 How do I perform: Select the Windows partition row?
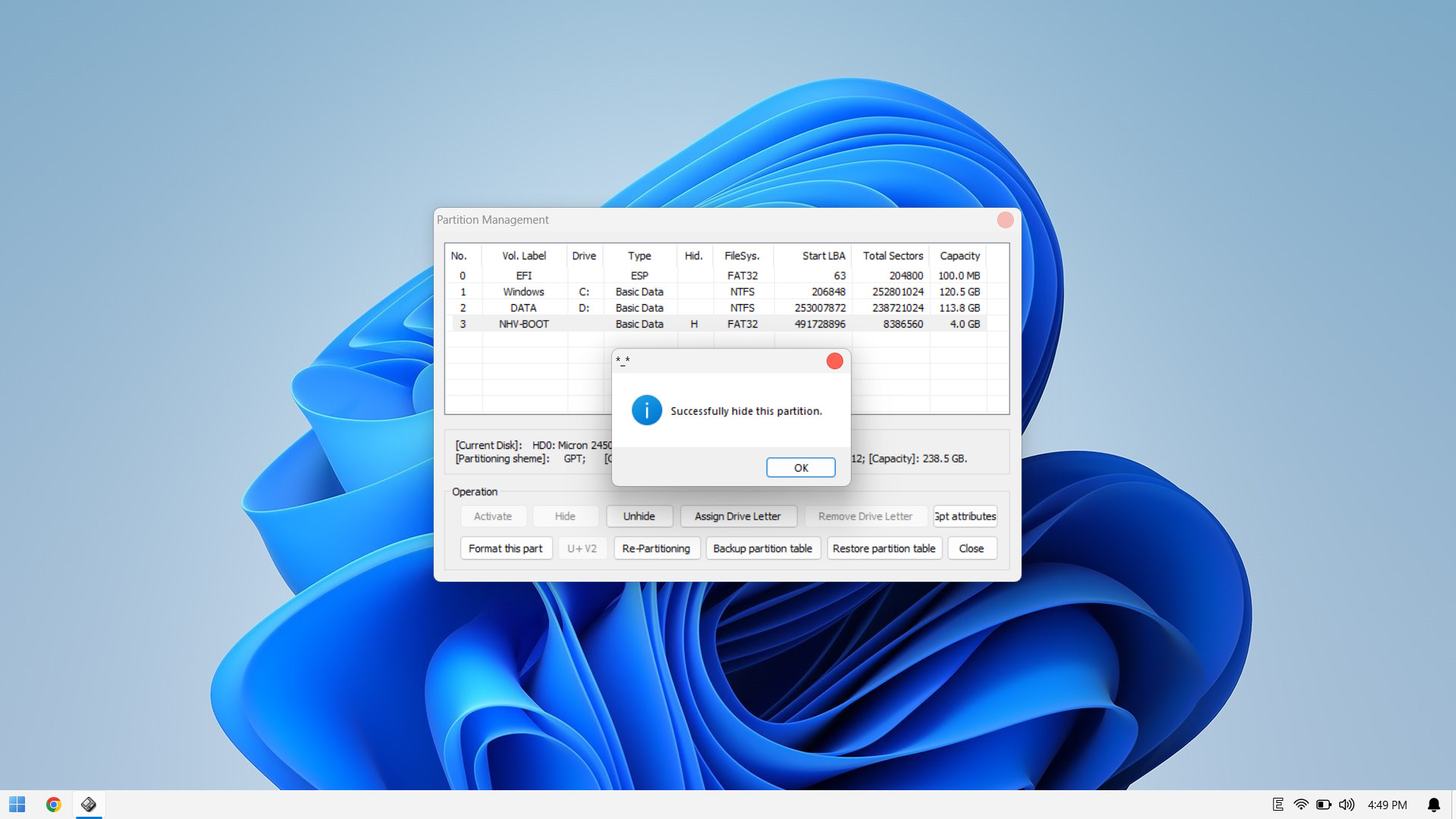coord(523,292)
